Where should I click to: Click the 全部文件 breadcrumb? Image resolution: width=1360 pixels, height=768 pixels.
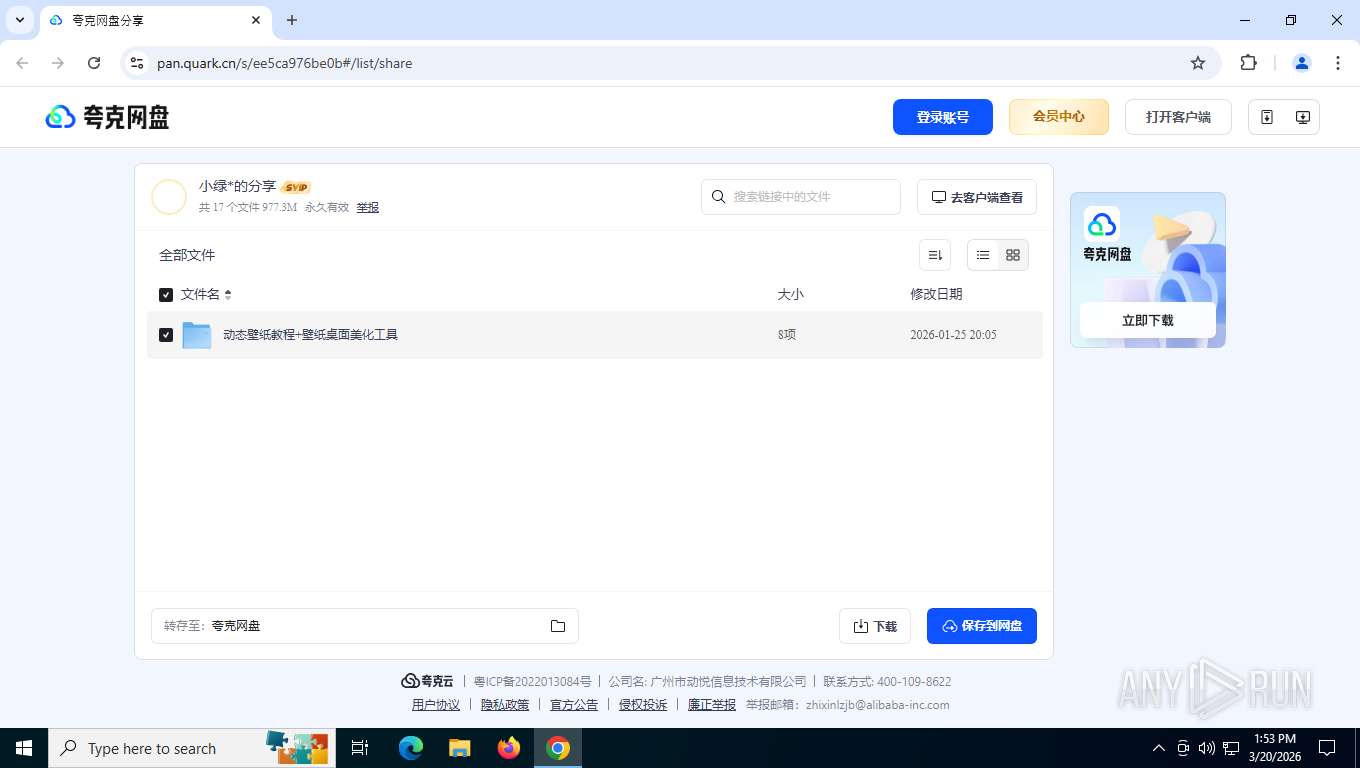click(187, 255)
